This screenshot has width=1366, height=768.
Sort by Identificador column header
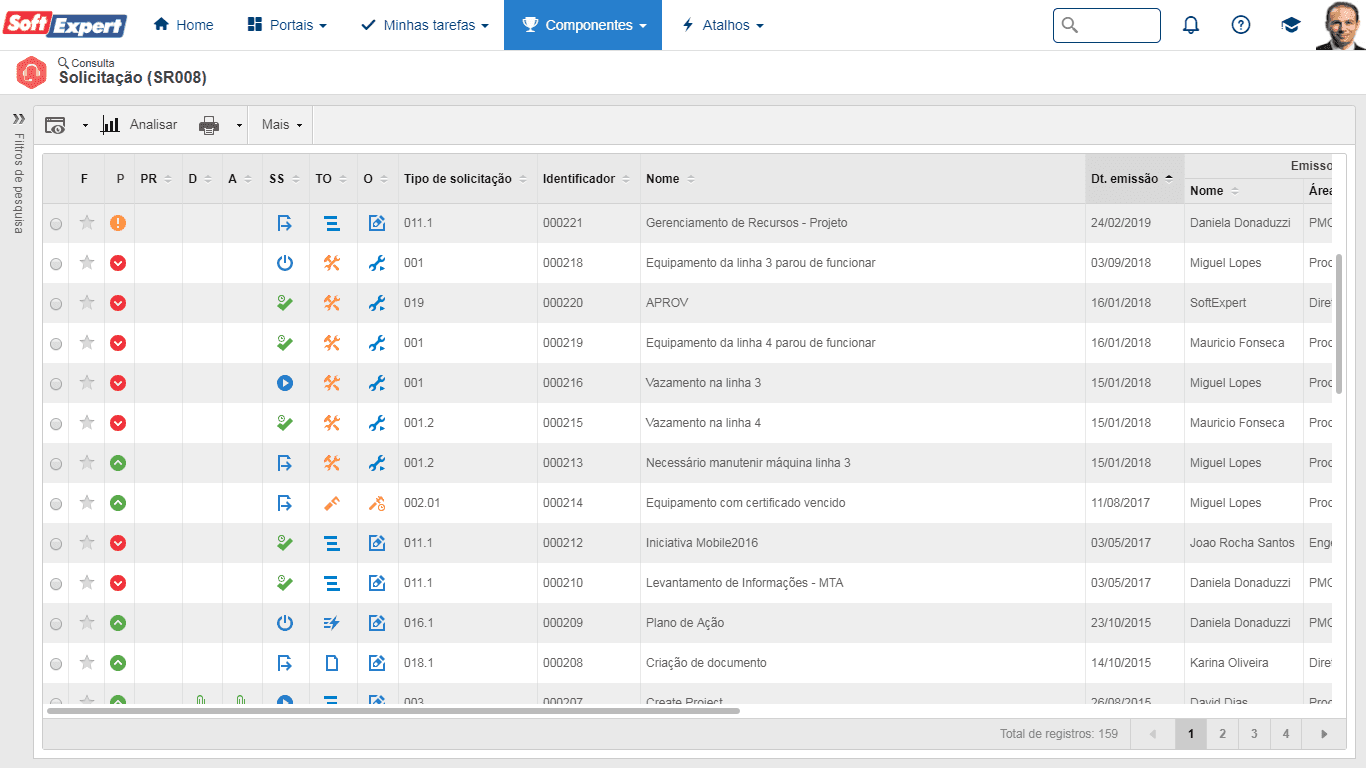[588, 179]
